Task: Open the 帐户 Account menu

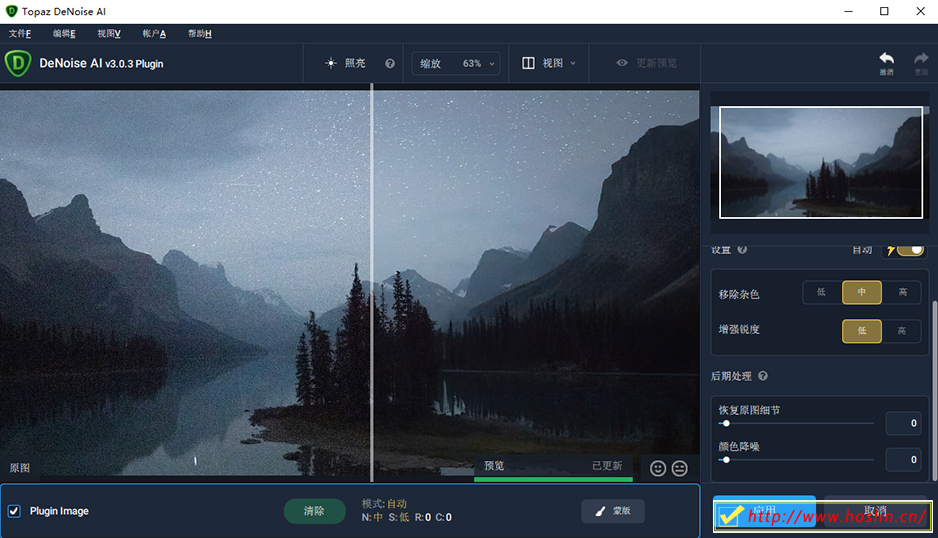Action: coord(154,34)
